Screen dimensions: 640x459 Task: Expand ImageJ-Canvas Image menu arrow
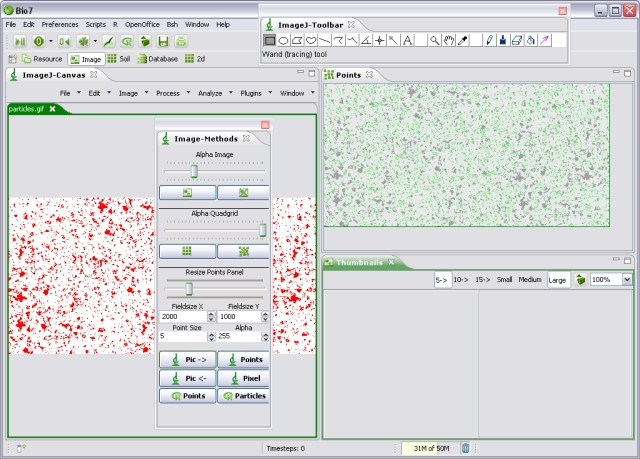(x=146, y=93)
